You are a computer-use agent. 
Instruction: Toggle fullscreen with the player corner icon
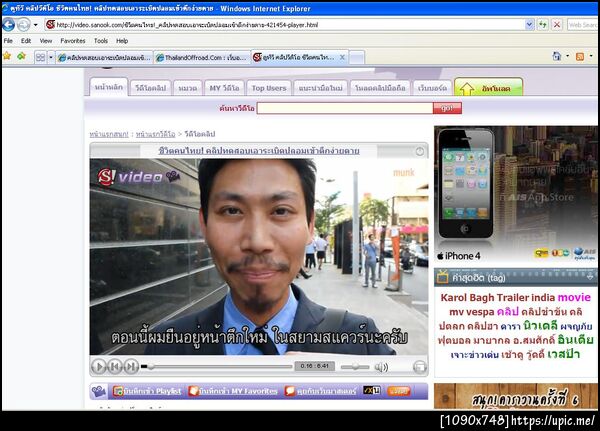click(420, 367)
